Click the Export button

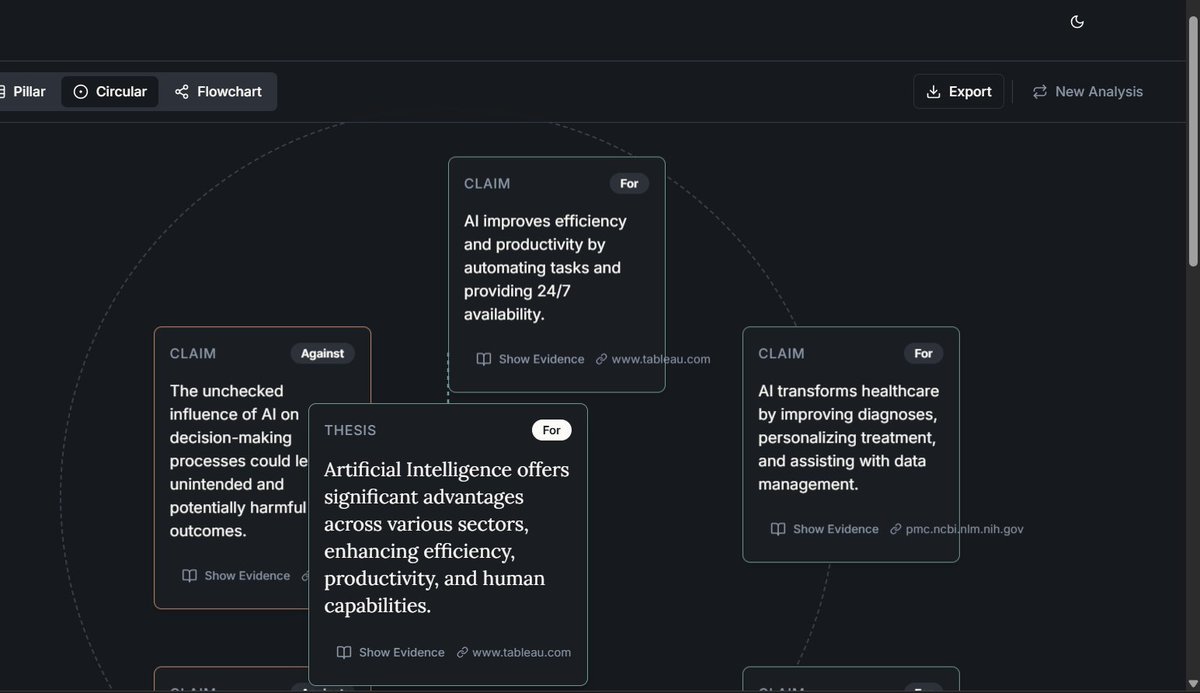click(x=958, y=91)
